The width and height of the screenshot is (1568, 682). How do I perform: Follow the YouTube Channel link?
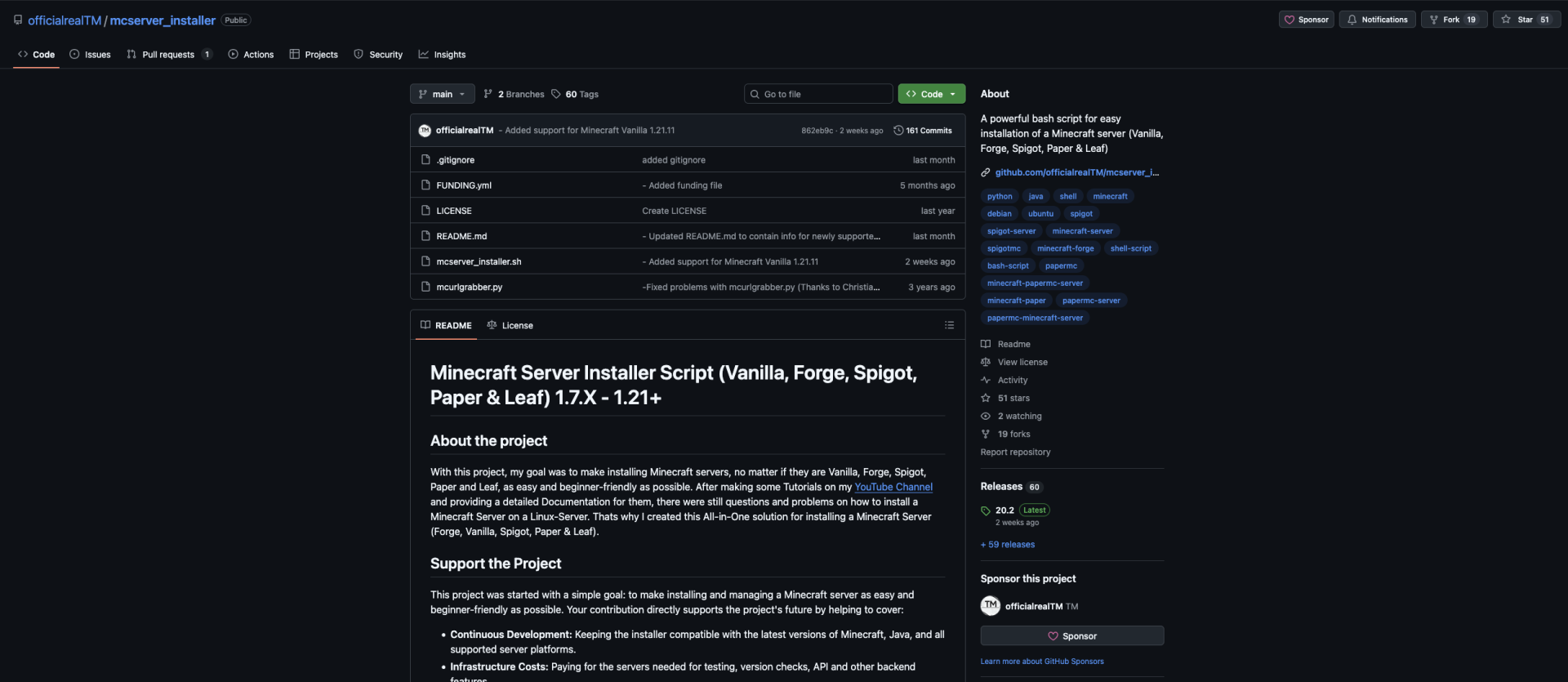[893, 487]
